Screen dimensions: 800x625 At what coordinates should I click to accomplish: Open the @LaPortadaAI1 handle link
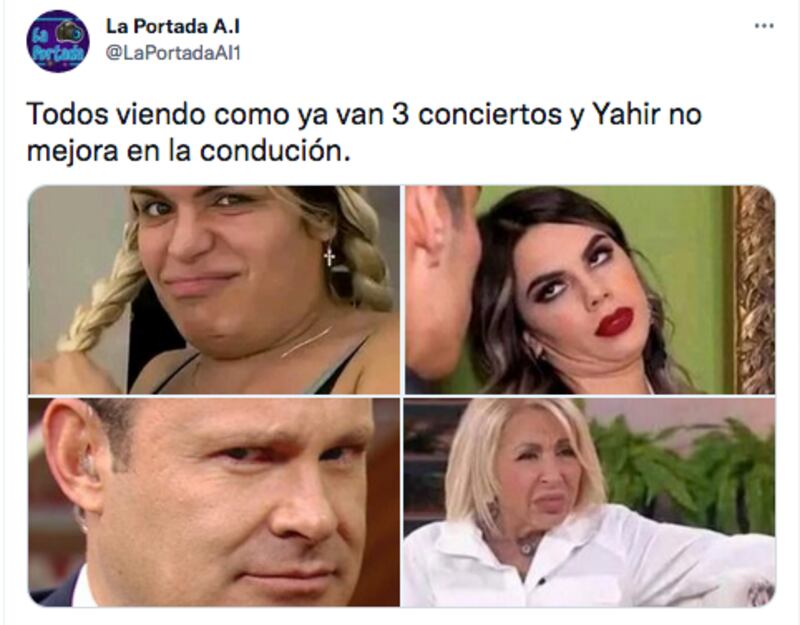[172, 53]
